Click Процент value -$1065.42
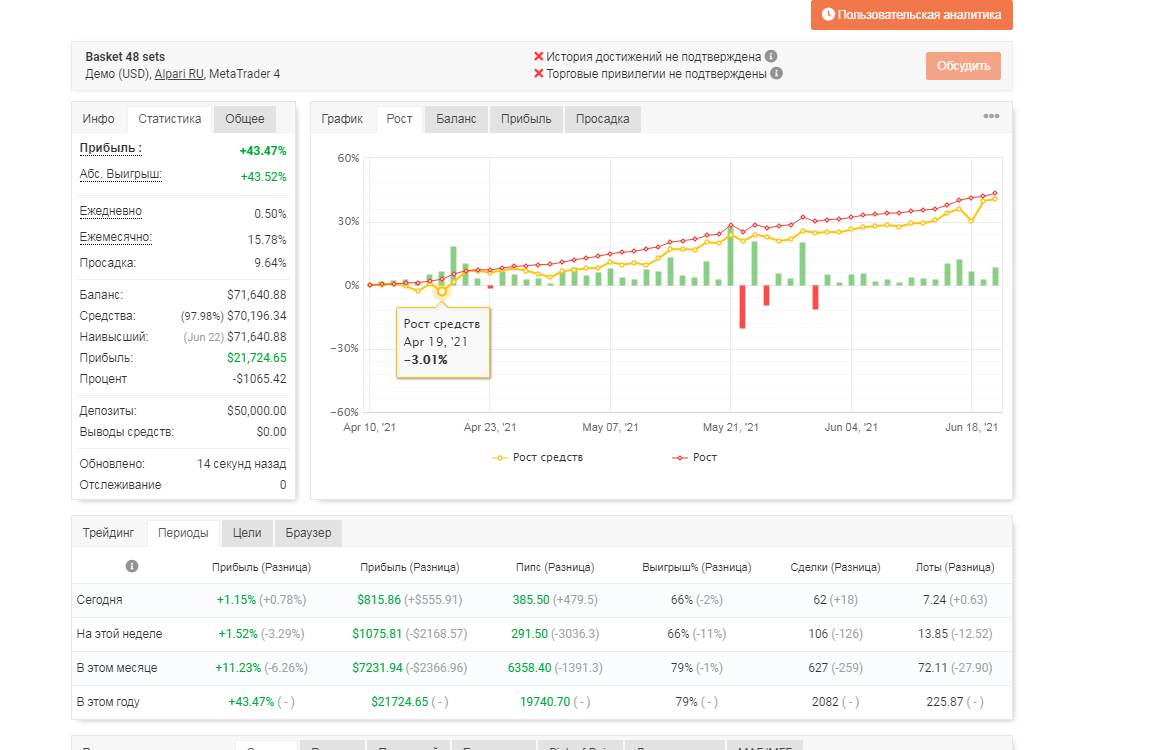This screenshot has height=750, width=1176. pyautogui.click(x=260, y=379)
